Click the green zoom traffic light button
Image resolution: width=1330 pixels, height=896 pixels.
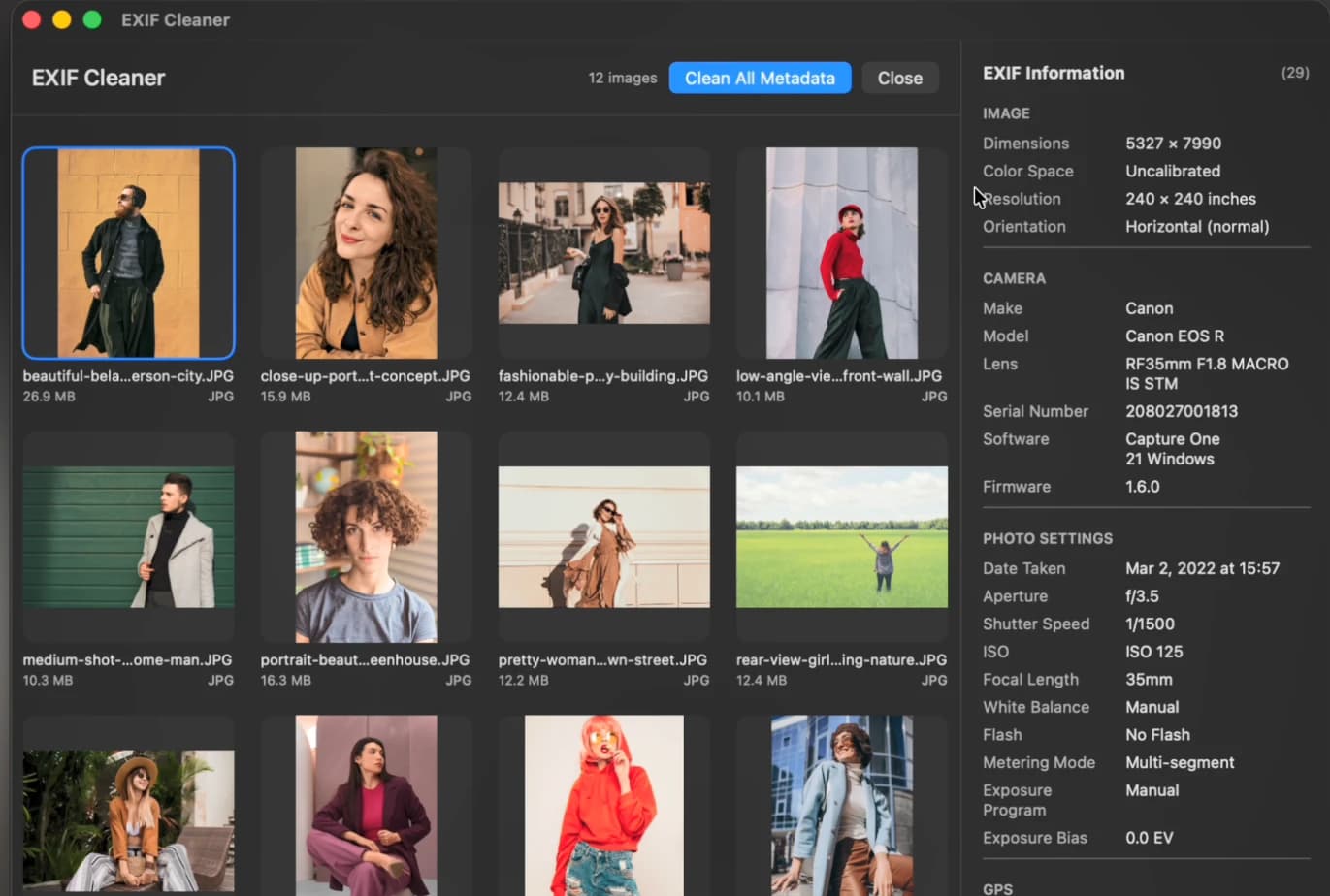click(91, 18)
